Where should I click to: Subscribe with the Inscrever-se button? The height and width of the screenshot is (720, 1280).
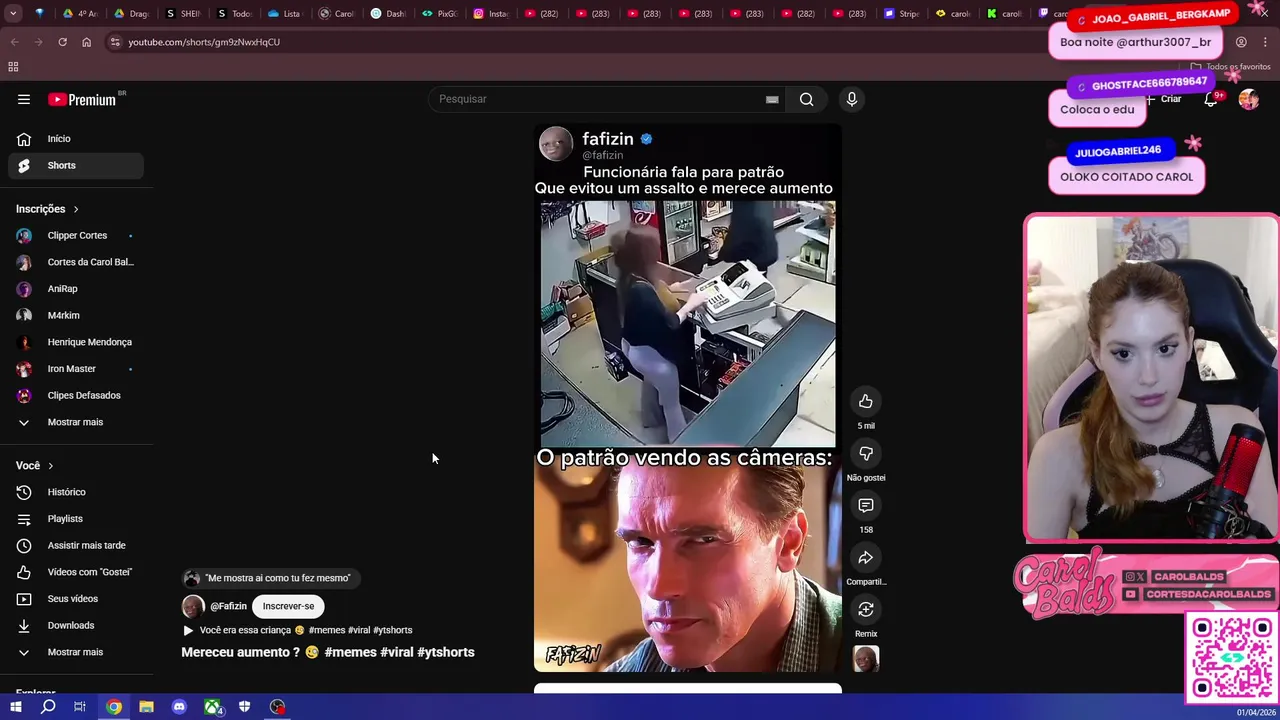(x=288, y=606)
